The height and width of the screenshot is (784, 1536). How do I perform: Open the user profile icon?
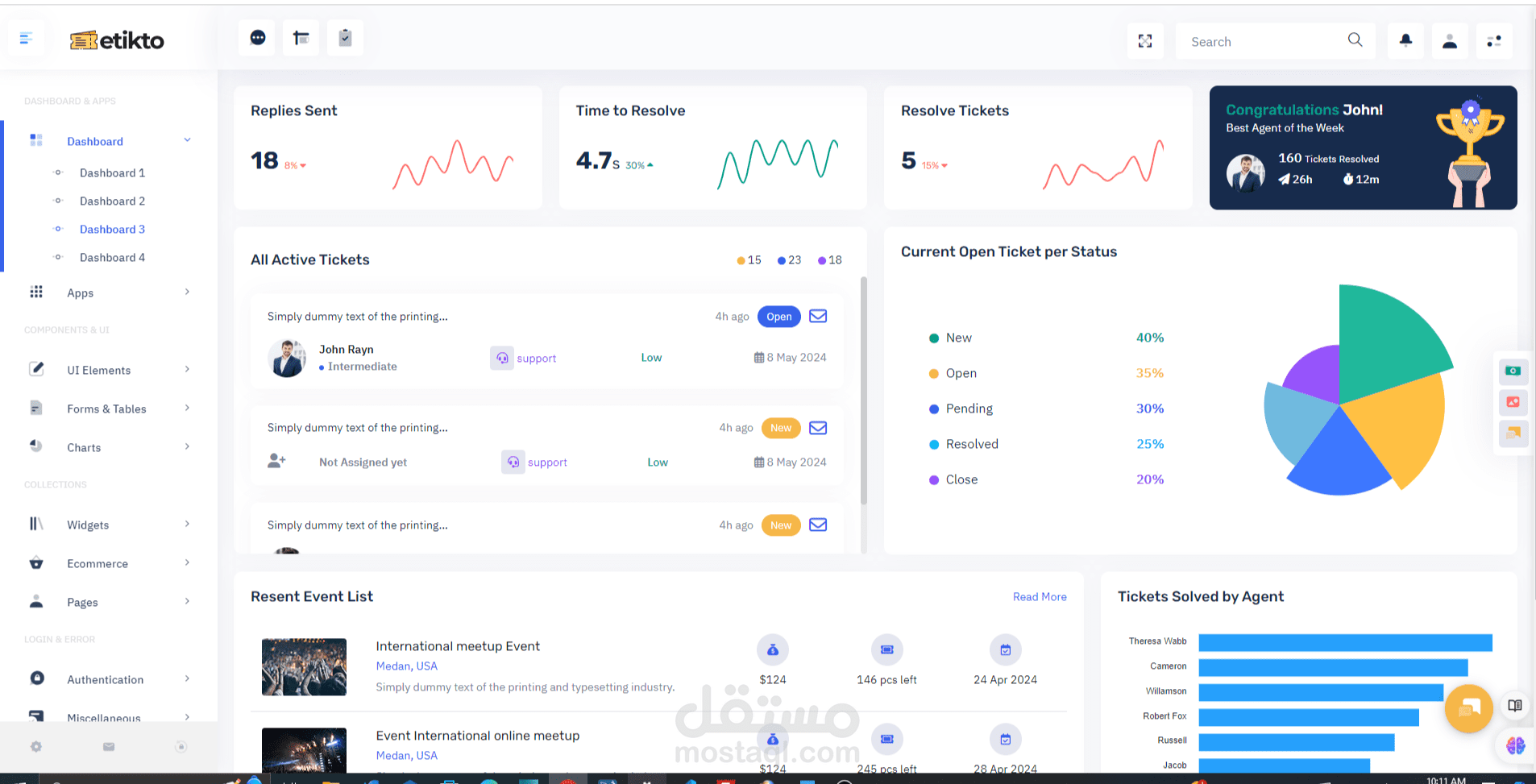pos(1450,41)
